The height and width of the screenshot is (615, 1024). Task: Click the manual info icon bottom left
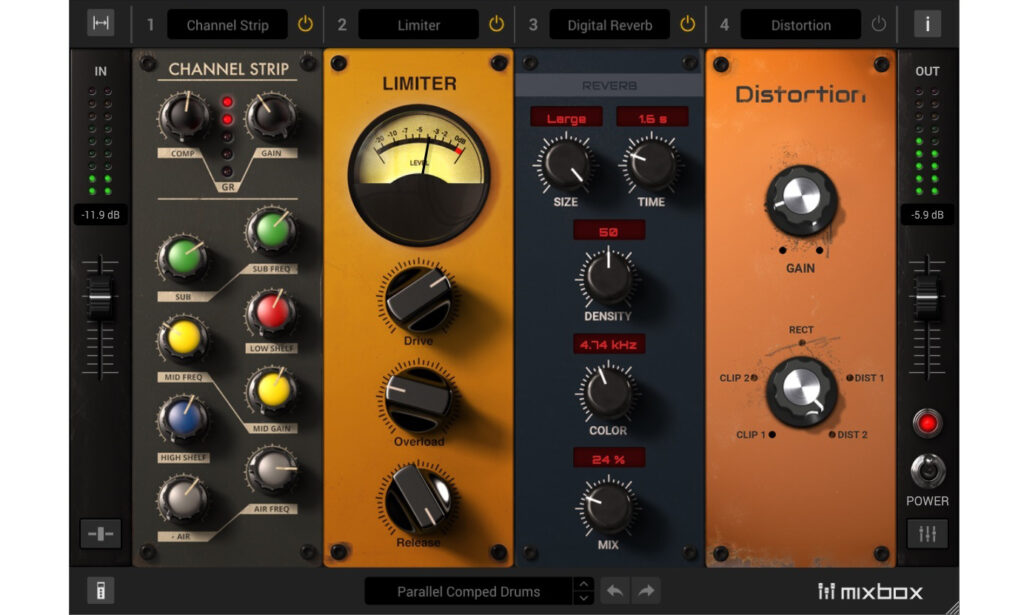[99, 591]
